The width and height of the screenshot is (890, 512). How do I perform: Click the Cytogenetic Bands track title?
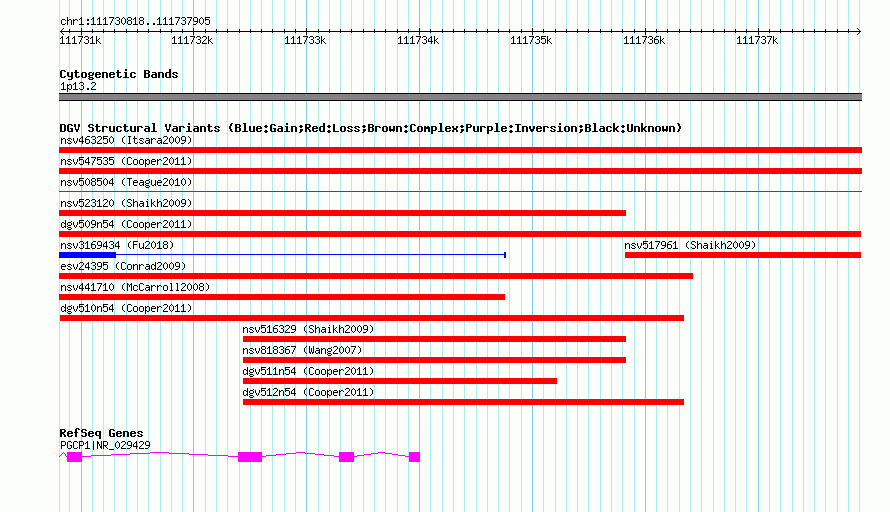(119, 74)
